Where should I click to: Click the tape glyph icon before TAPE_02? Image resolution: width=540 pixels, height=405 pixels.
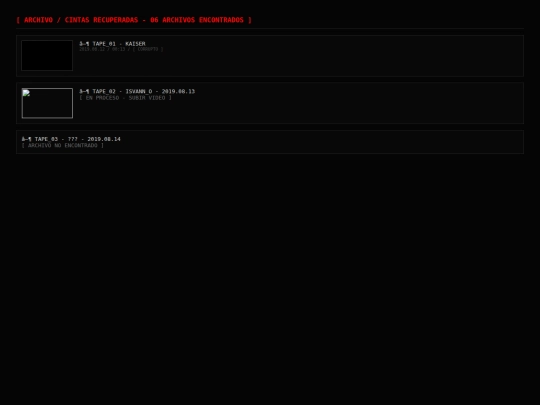(x=84, y=91)
